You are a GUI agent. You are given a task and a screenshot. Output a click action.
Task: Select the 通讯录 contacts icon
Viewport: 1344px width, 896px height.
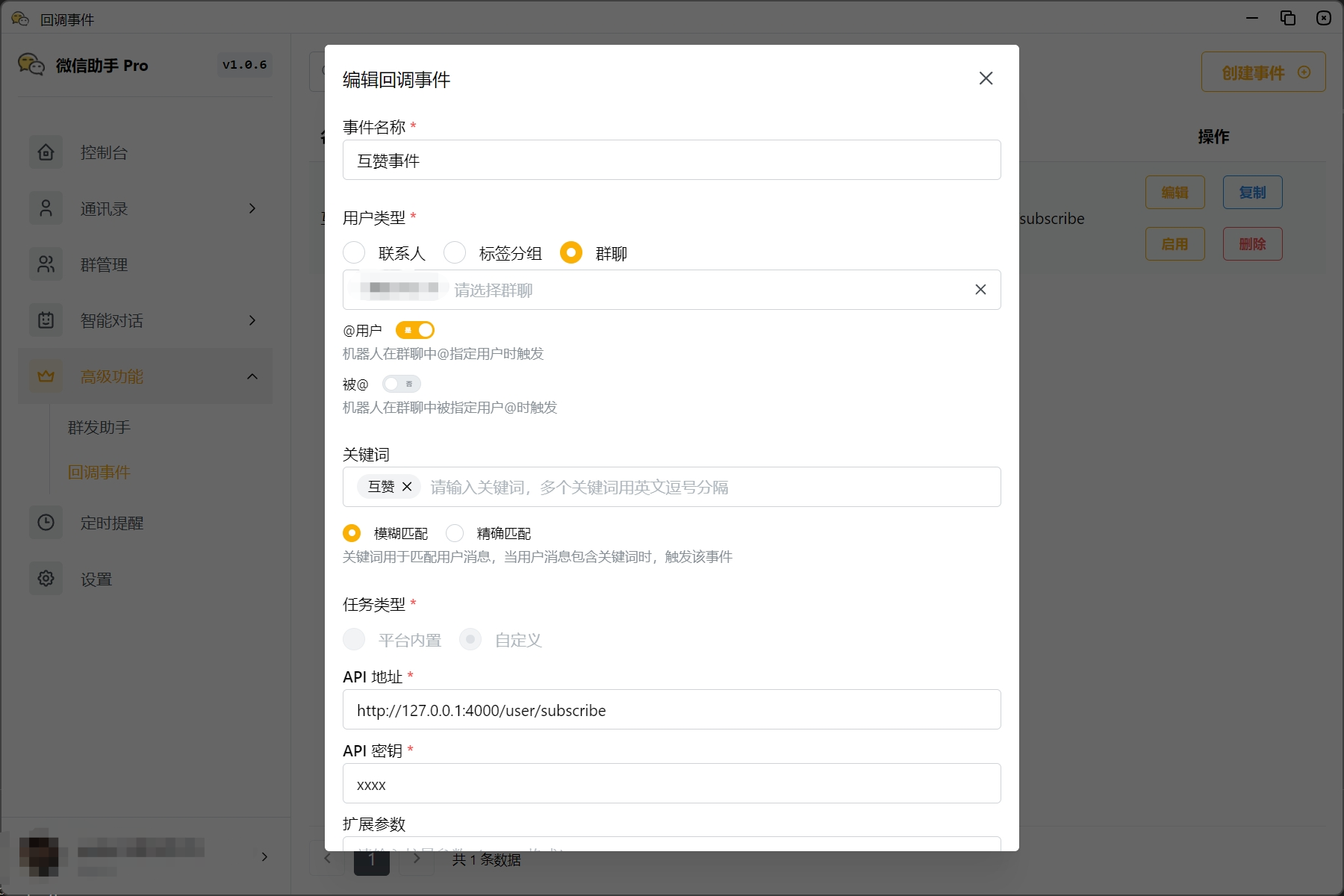tap(46, 208)
